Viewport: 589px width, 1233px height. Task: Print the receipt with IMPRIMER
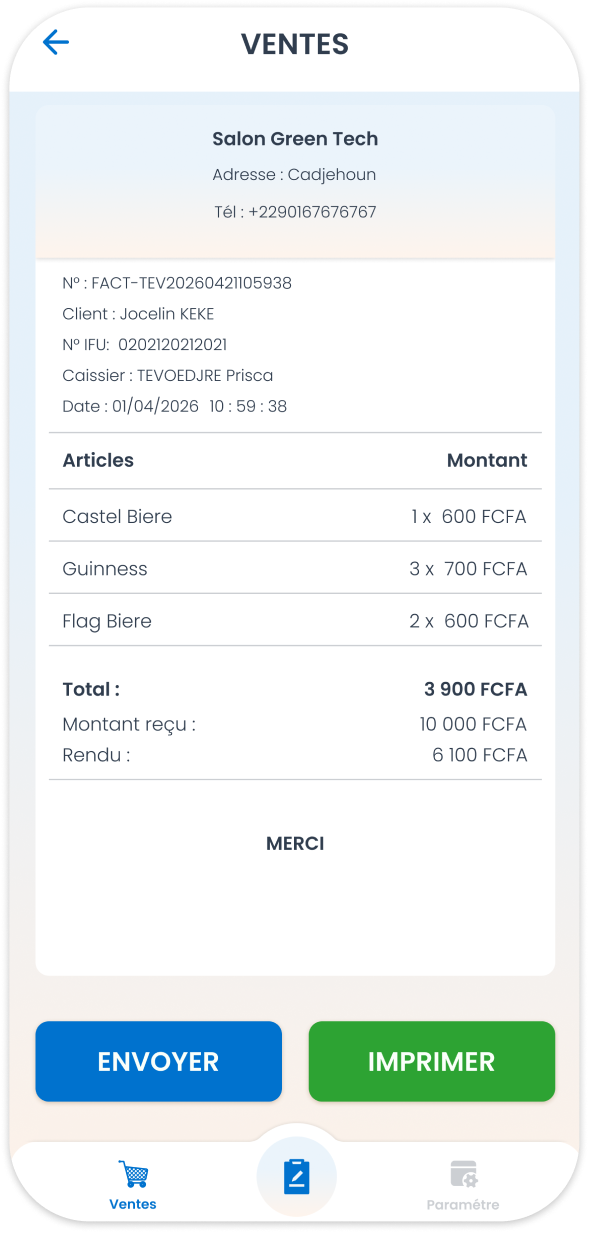(432, 1061)
